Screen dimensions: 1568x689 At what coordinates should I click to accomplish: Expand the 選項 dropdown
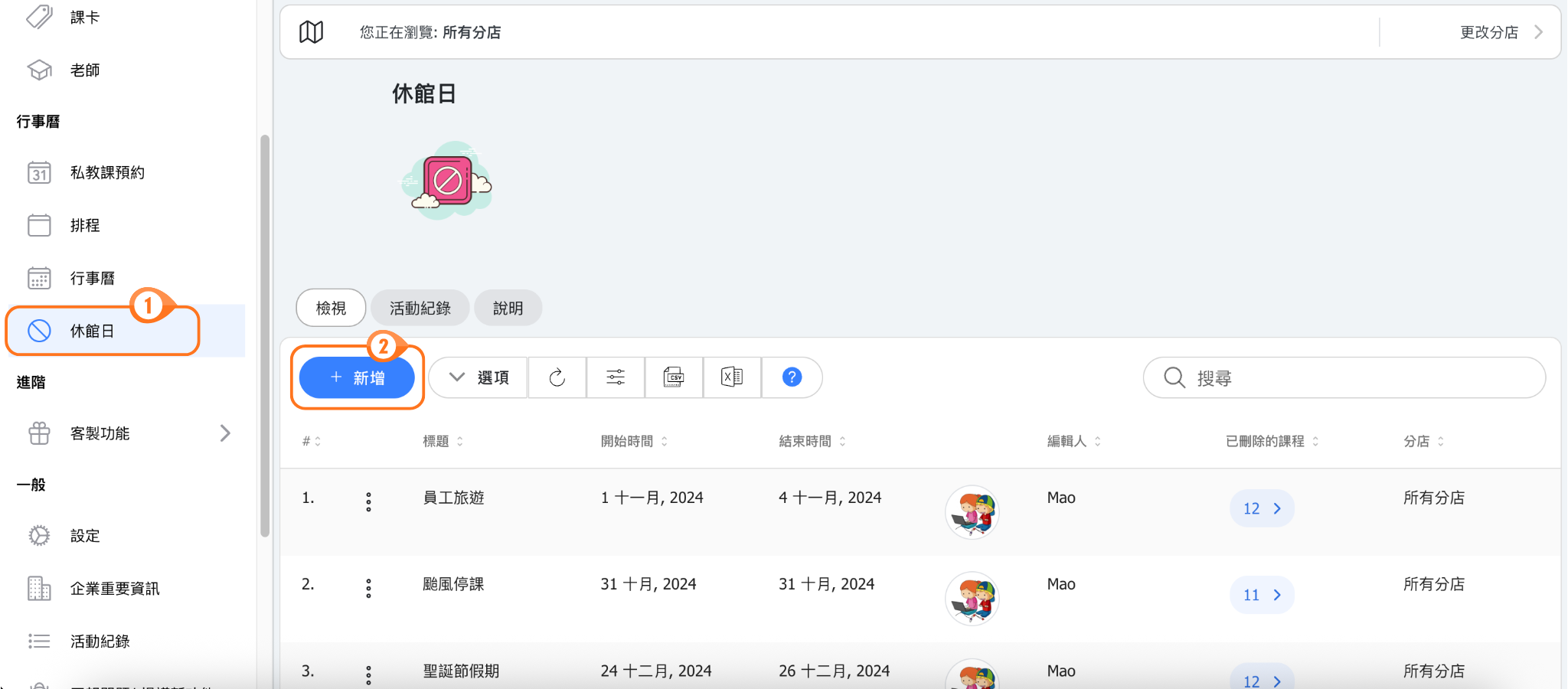tap(479, 377)
